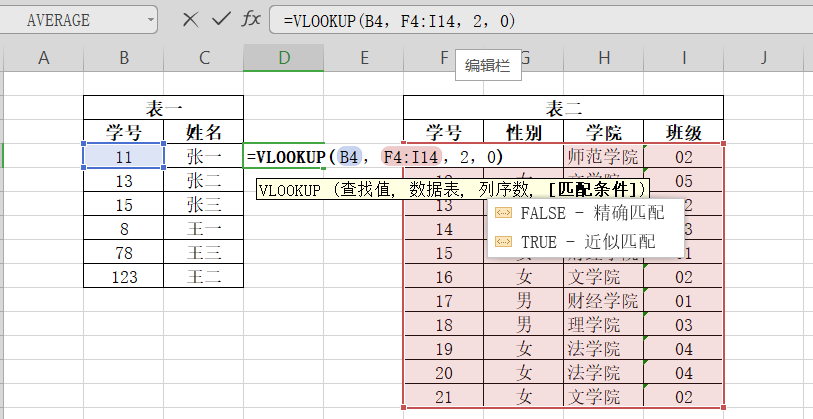Select column B header
Viewport: 813px width, 419px height.
pos(124,58)
